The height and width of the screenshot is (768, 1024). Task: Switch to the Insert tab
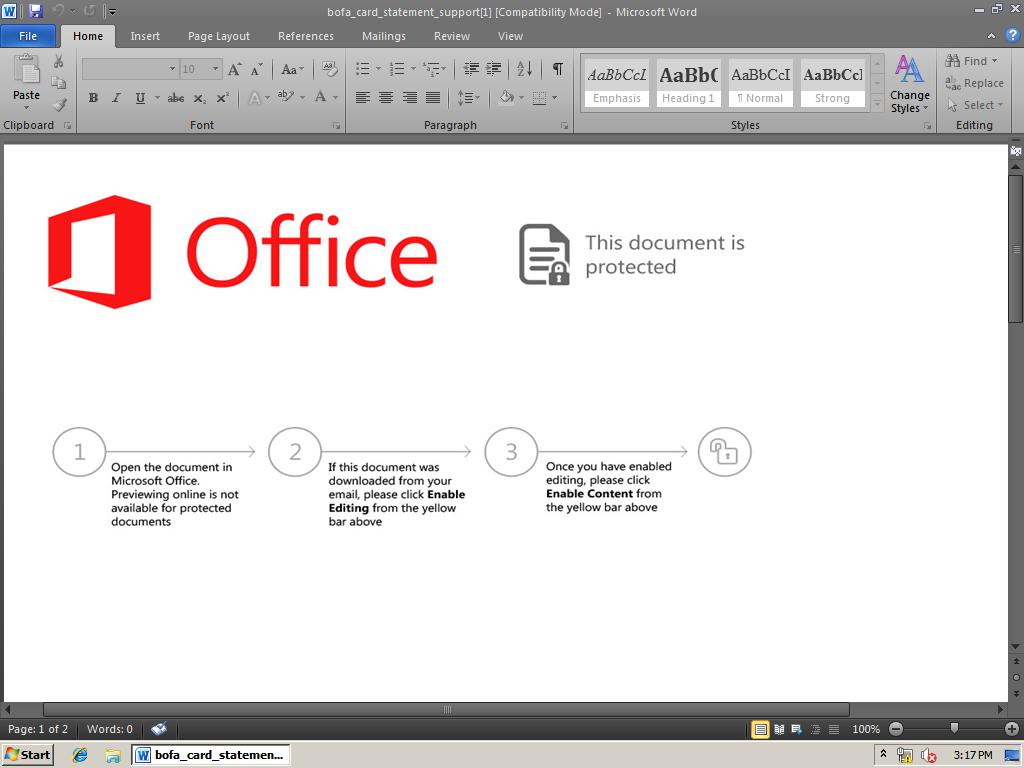click(x=145, y=36)
